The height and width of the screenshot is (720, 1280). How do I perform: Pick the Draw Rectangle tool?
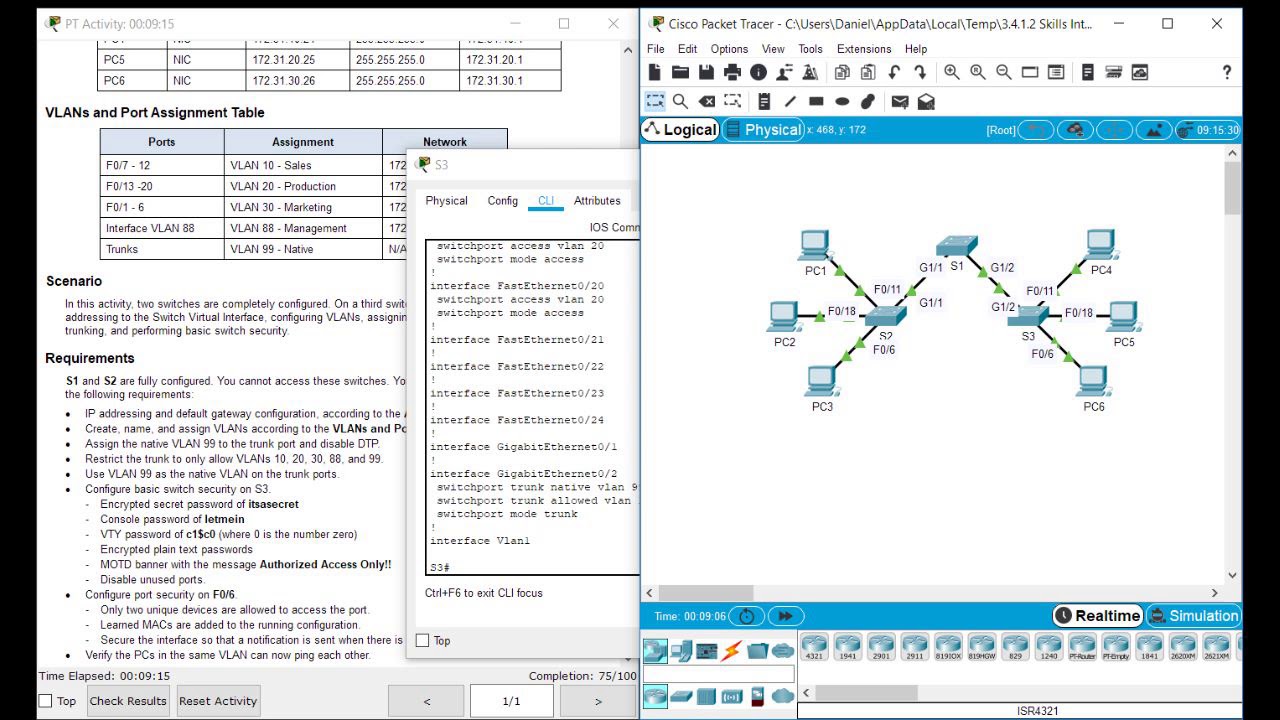click(x=816, y=101)
